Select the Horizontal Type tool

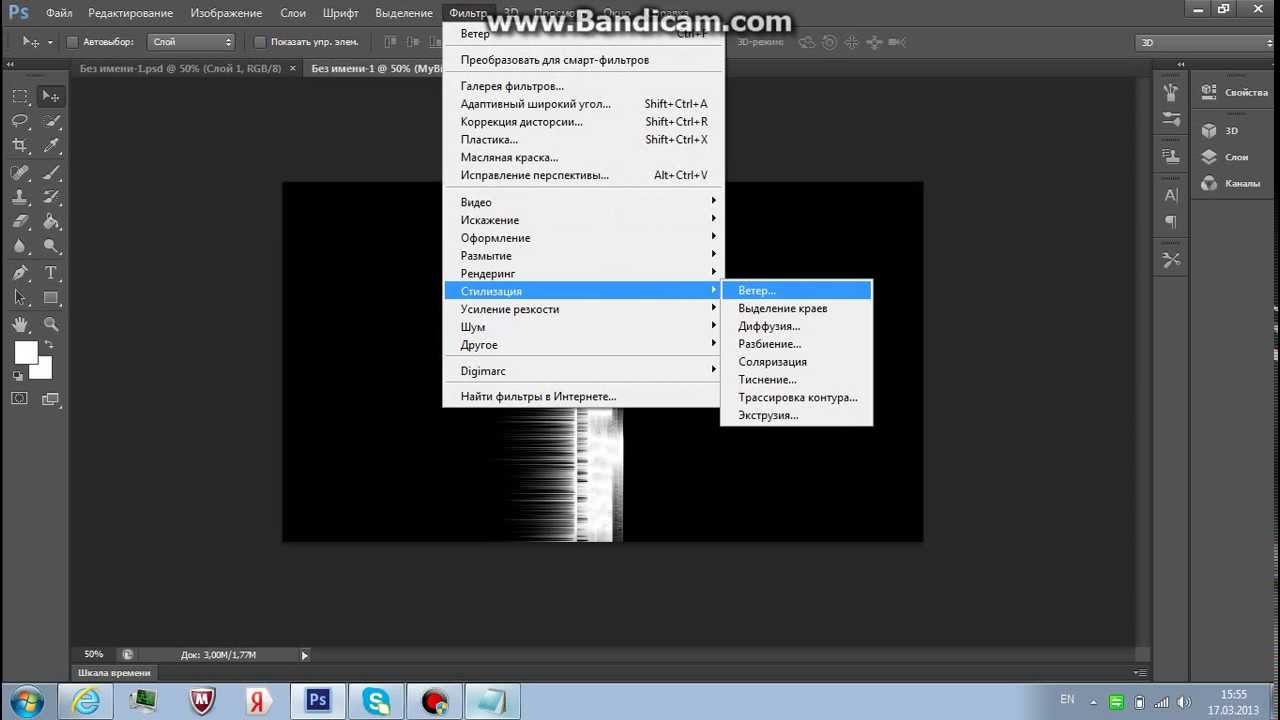tap(50, 273)
